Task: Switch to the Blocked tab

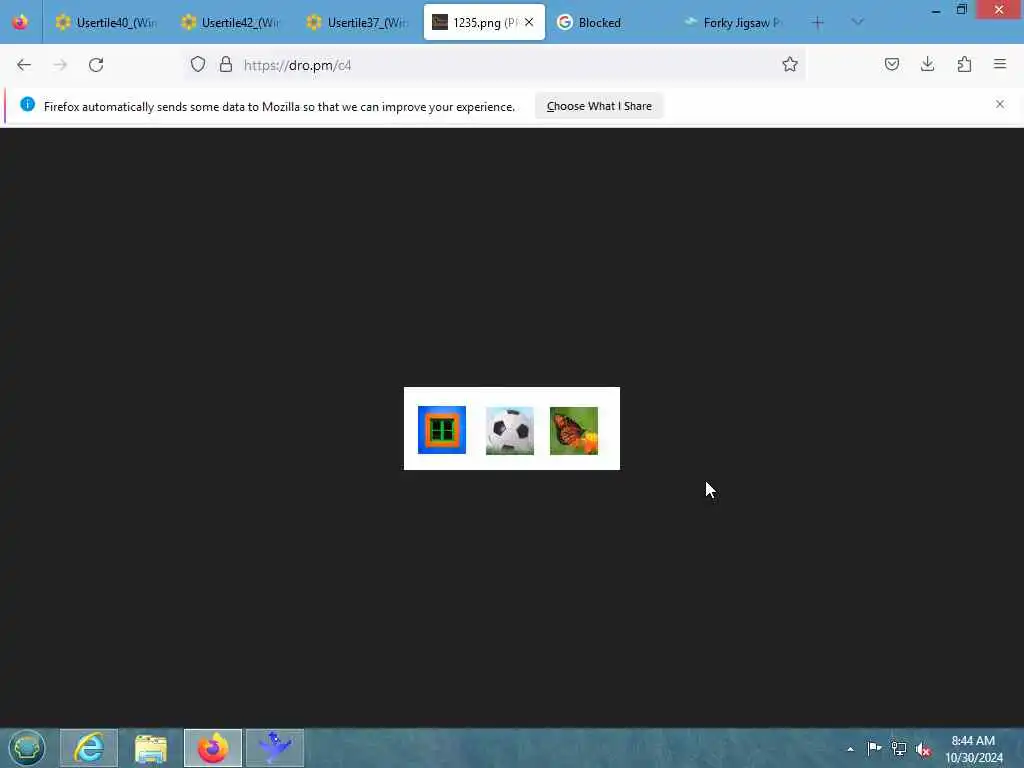Action: point(609,22)
